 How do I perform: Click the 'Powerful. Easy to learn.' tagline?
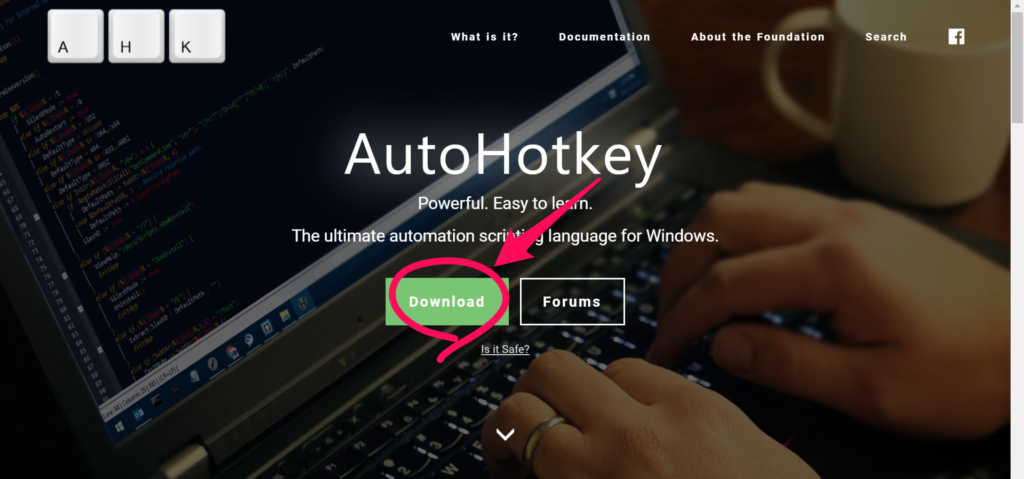505,204
